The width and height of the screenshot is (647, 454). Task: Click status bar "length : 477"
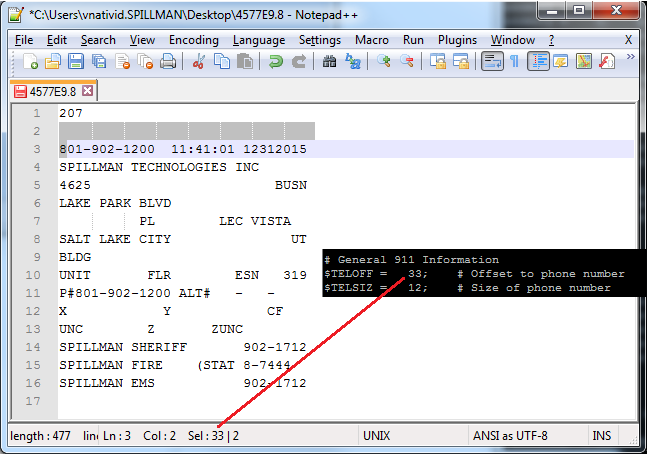pos(40,436)
